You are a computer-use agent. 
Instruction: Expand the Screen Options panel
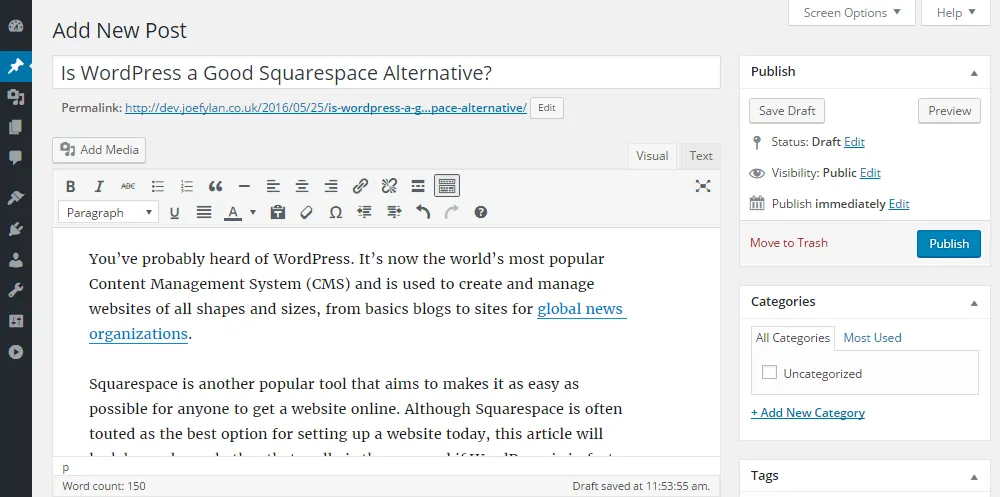[x=852, y=13]
